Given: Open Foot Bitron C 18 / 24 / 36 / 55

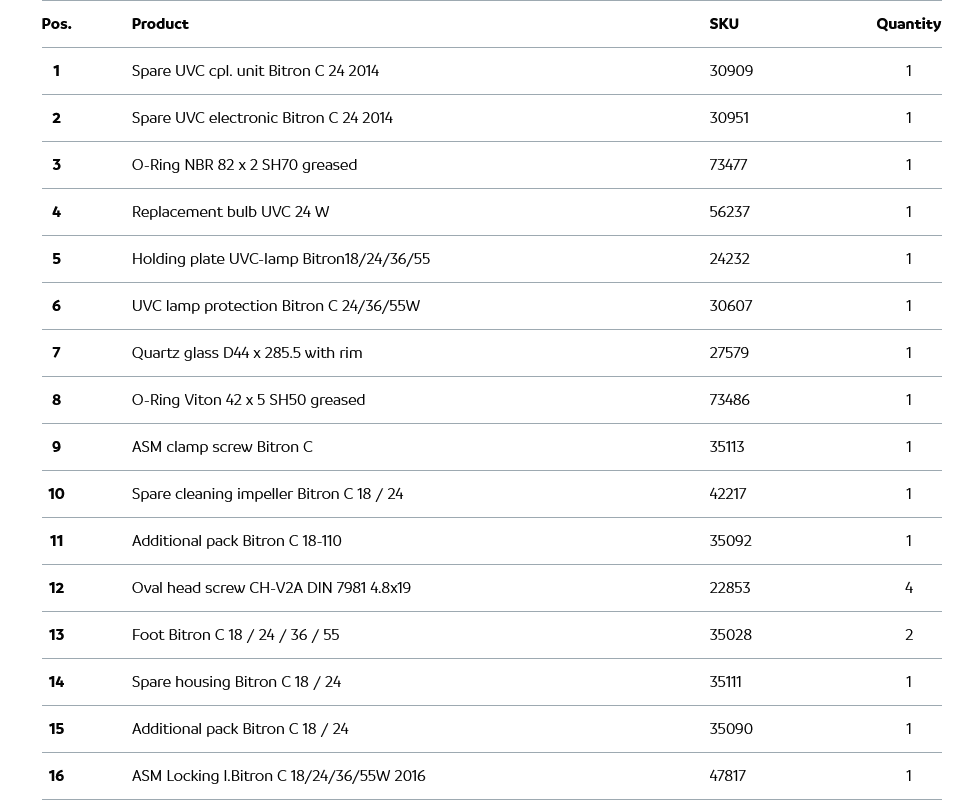Looking at the screenshot, I should coord(235,635).
